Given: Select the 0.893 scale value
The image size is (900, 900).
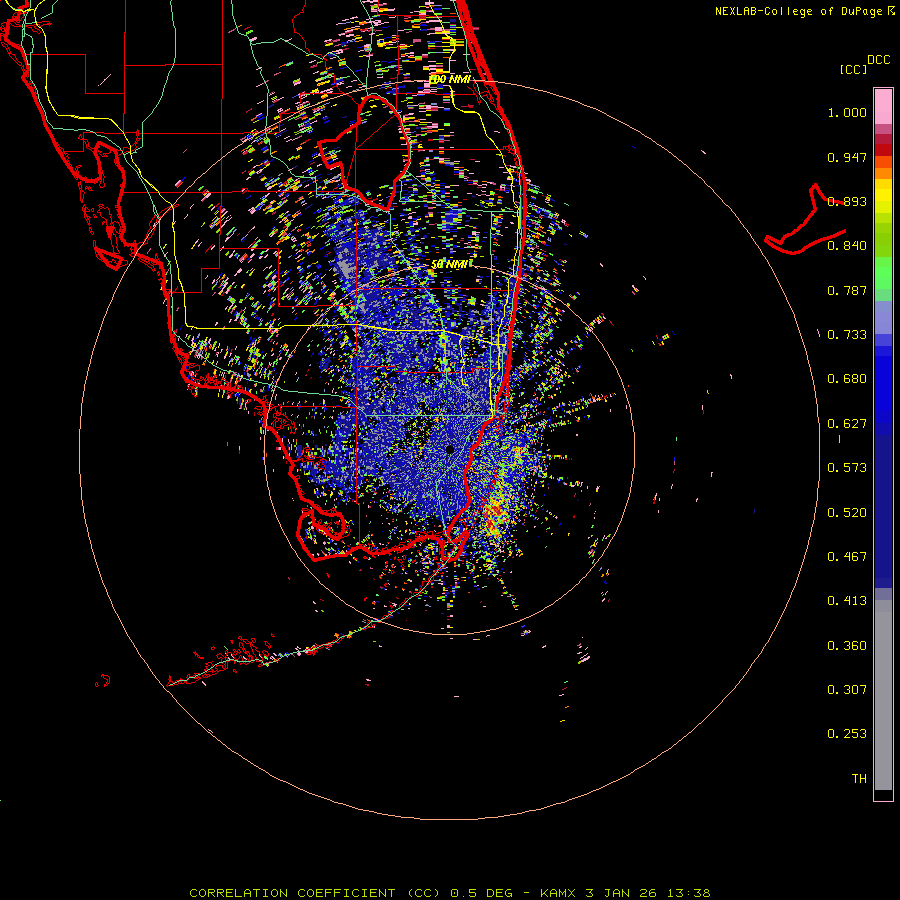Looking at the screenshot, I should [x=847, y=201].
